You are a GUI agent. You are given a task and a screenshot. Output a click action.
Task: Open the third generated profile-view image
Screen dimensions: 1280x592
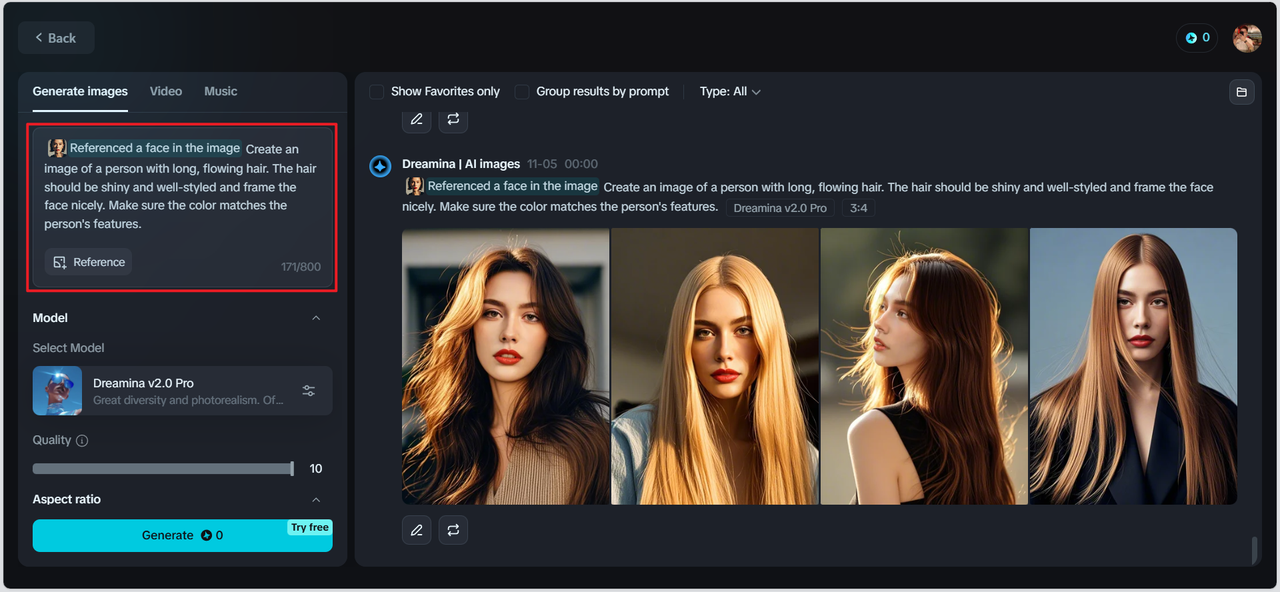924,366
